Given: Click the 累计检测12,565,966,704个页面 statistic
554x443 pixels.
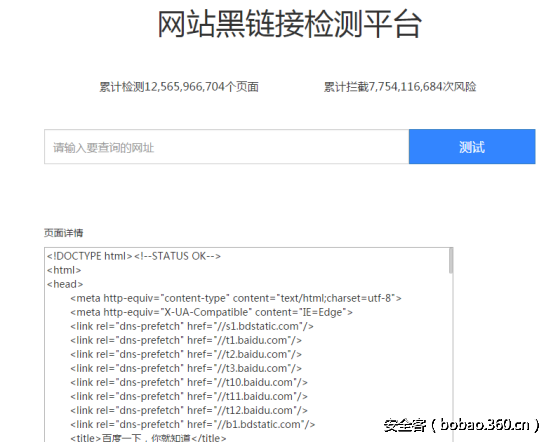Looking at the screenshot, I should (179, 87).
